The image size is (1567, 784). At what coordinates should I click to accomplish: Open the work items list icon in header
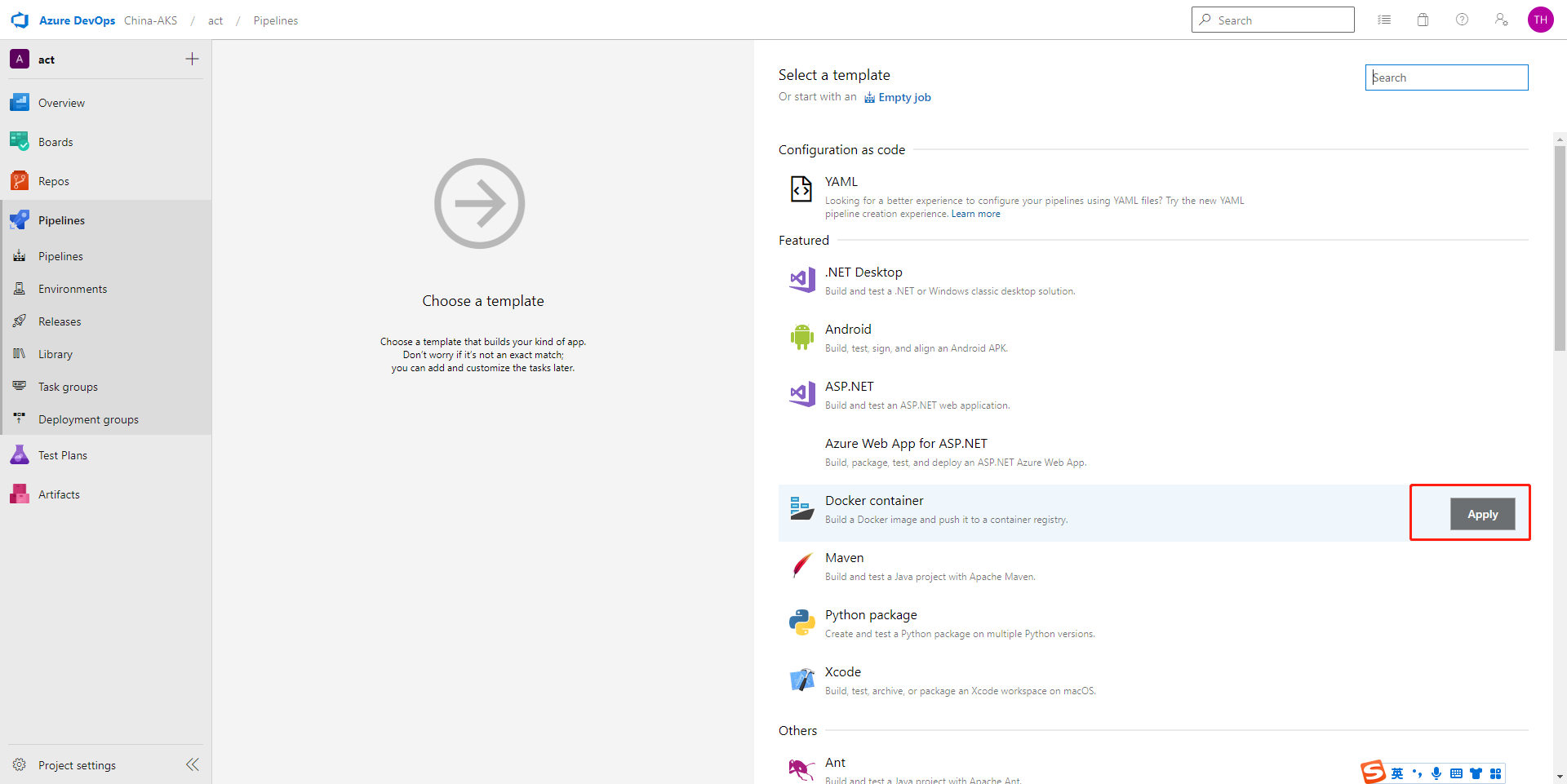(x=1384, y=20)
